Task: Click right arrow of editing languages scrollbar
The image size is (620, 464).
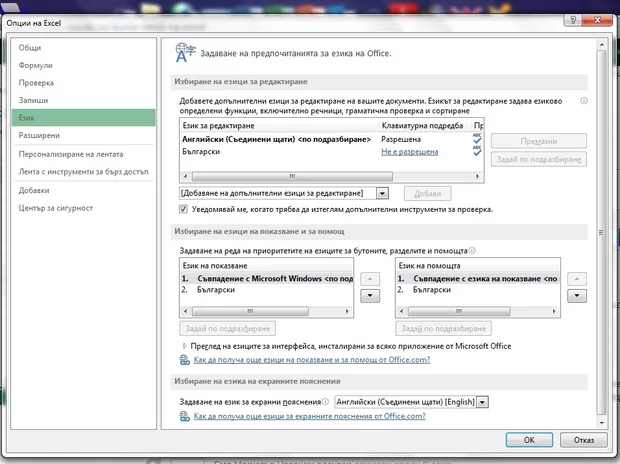Action: pyautogui.click(x=477, y=176)
